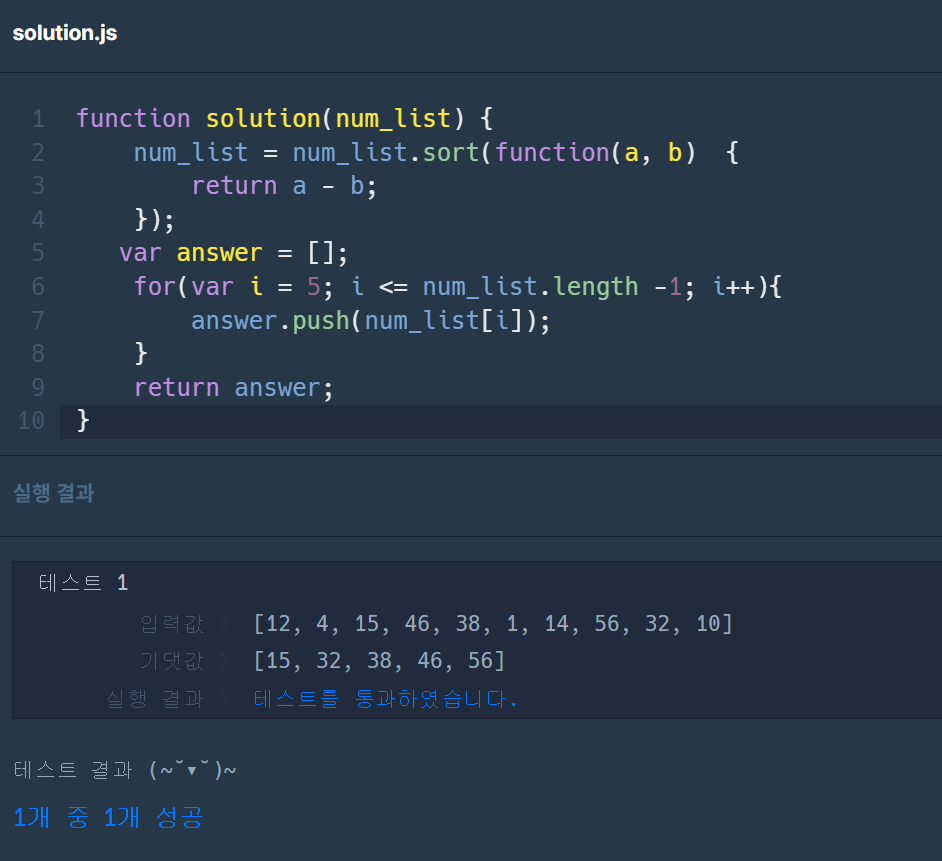This screenshot has height=861, width=942.
Task: Click the 'var answer = [];' line
Action: pos(233,253)
